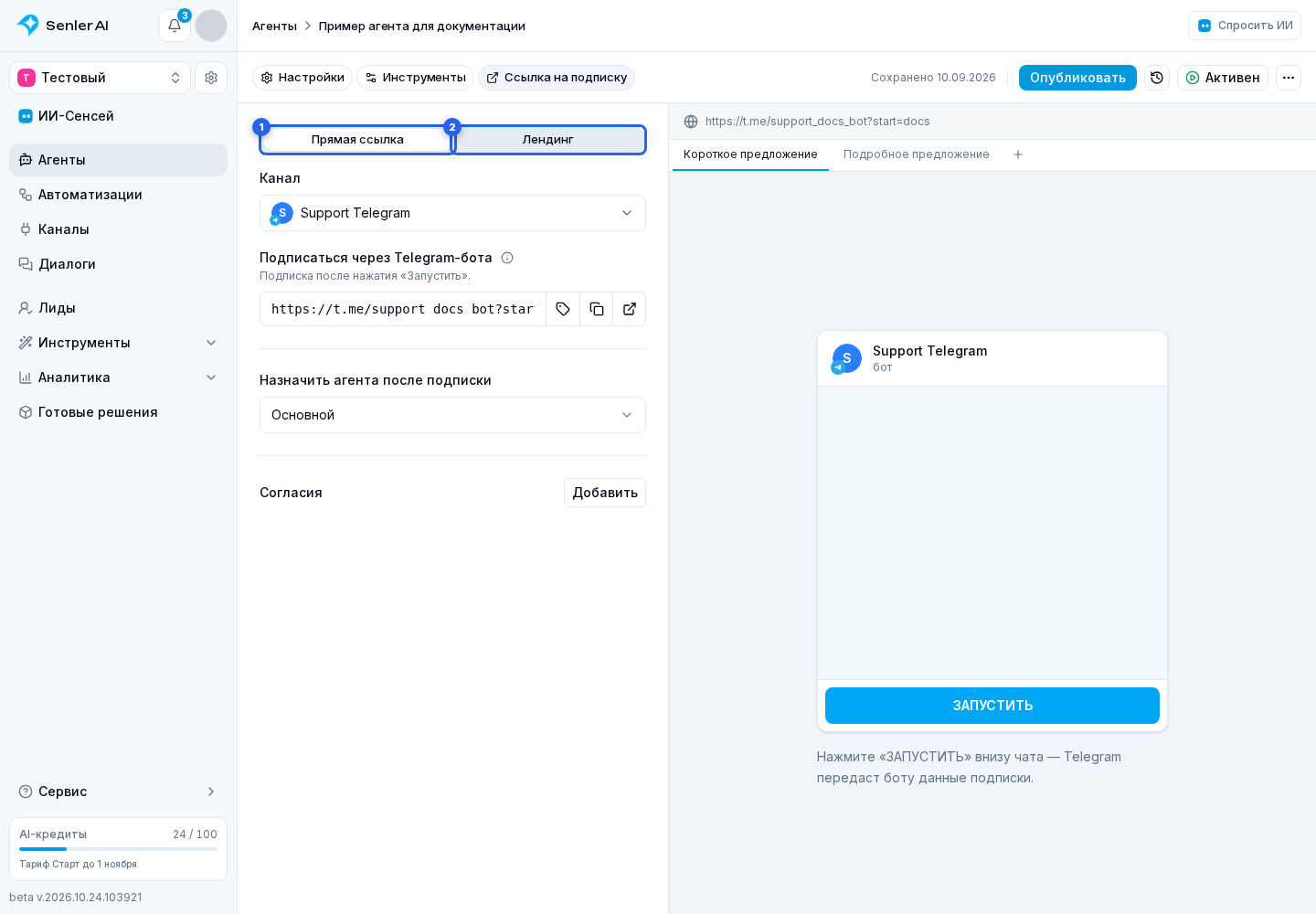The width and height of the screenshot is (1316, 914).
Task: Show info about Telegram-bot subscription
Action: pyautogui.click(x=507, y=258)
